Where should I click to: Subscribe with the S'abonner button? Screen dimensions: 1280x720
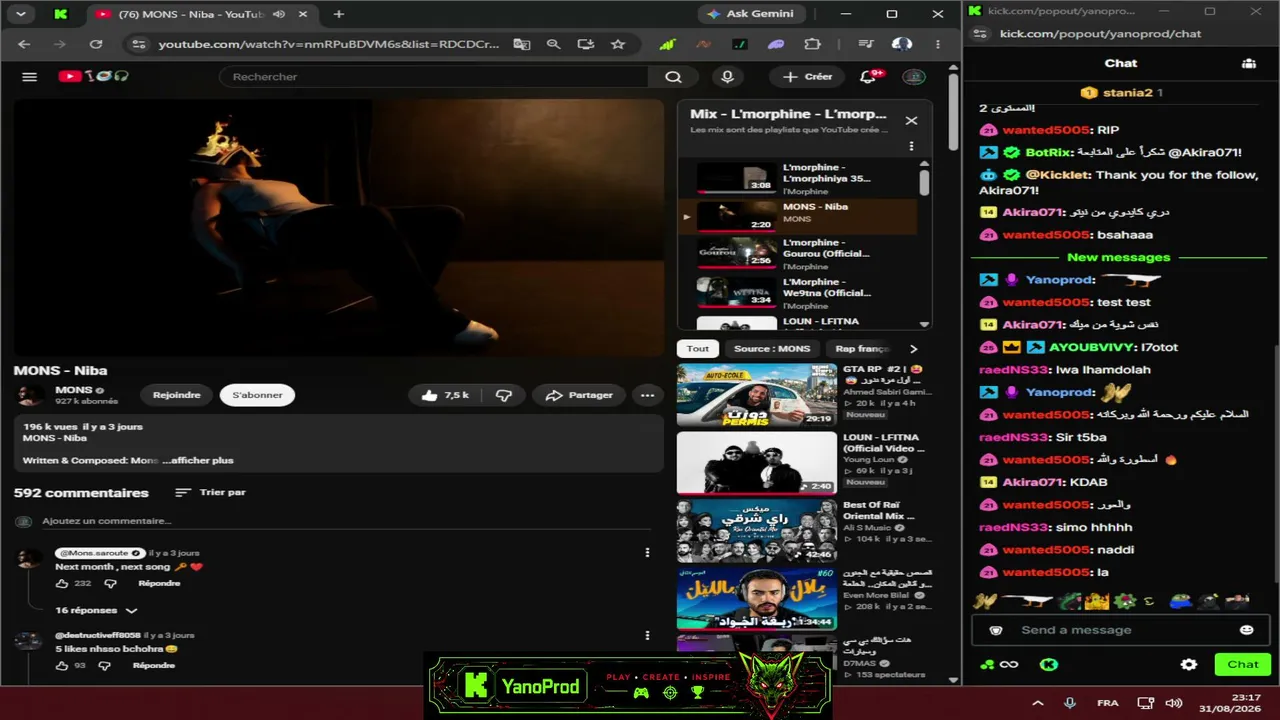257,395
